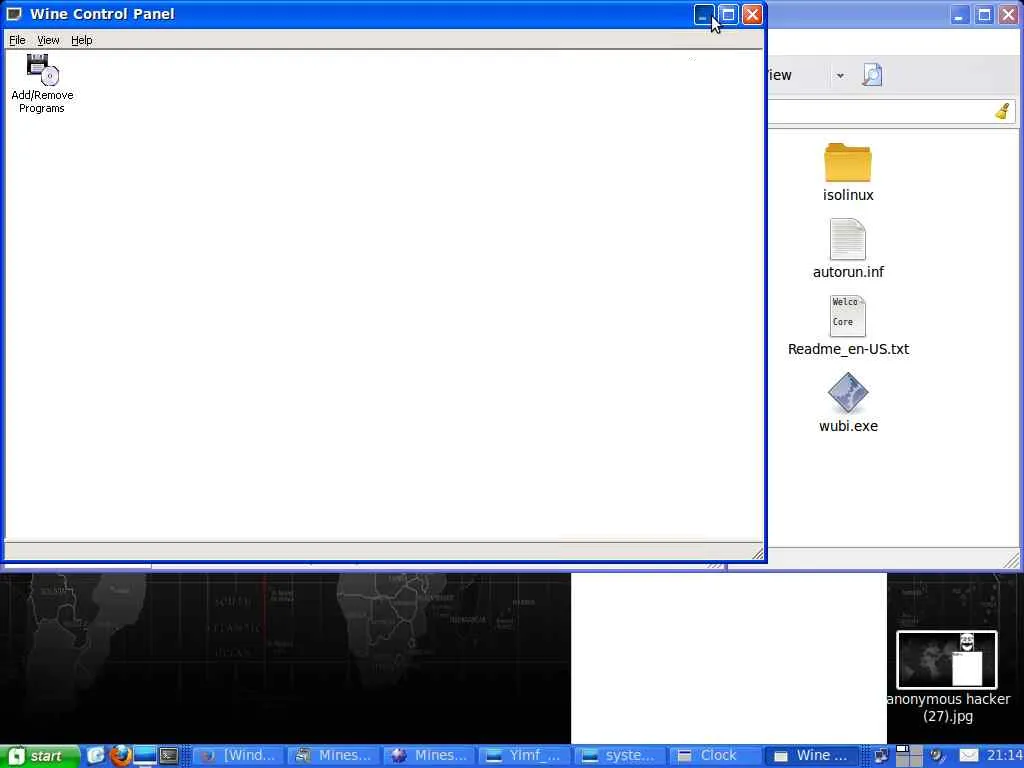This screenshot has height=768, width=1024.
Task: Switch to the Clock taskbar window
Action: click(x=715, y=756)
